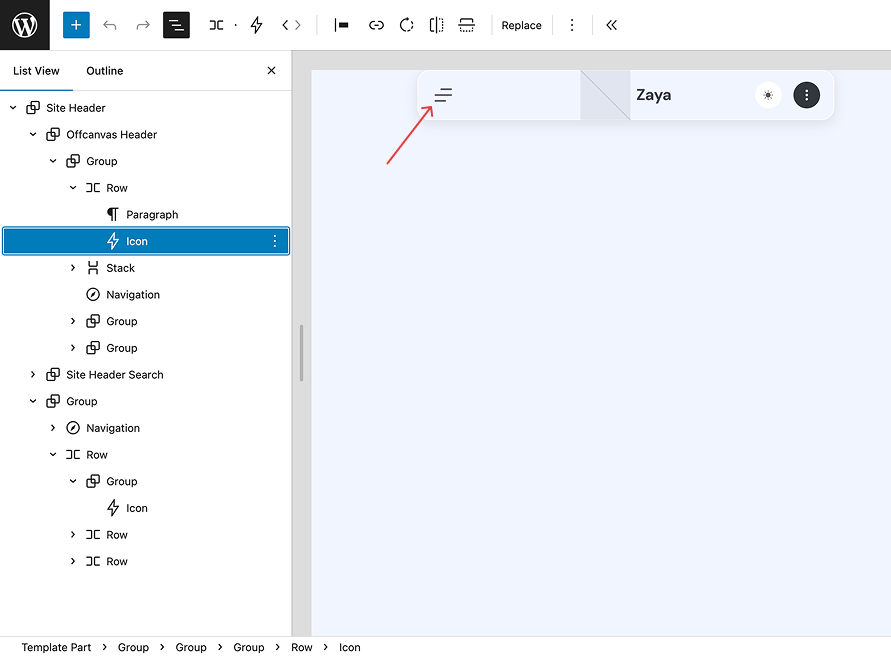Click Template Part in breadcrumb
The width and height of the screenshot is (891, 657).
(x=56, y=647)
